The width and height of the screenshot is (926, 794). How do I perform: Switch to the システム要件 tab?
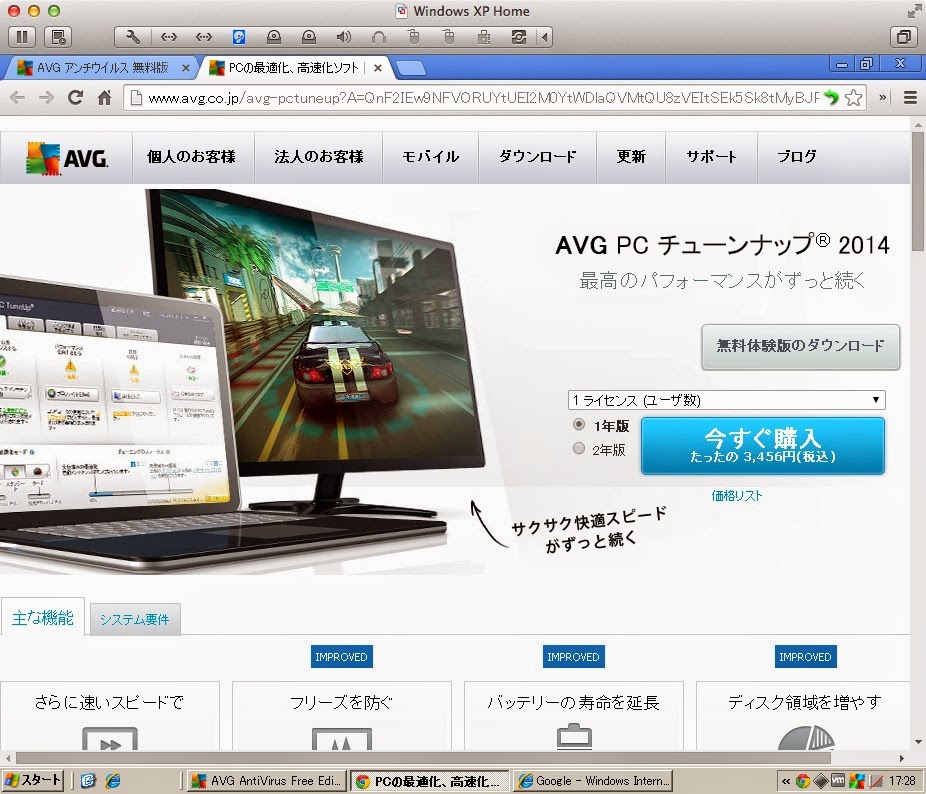135,620
